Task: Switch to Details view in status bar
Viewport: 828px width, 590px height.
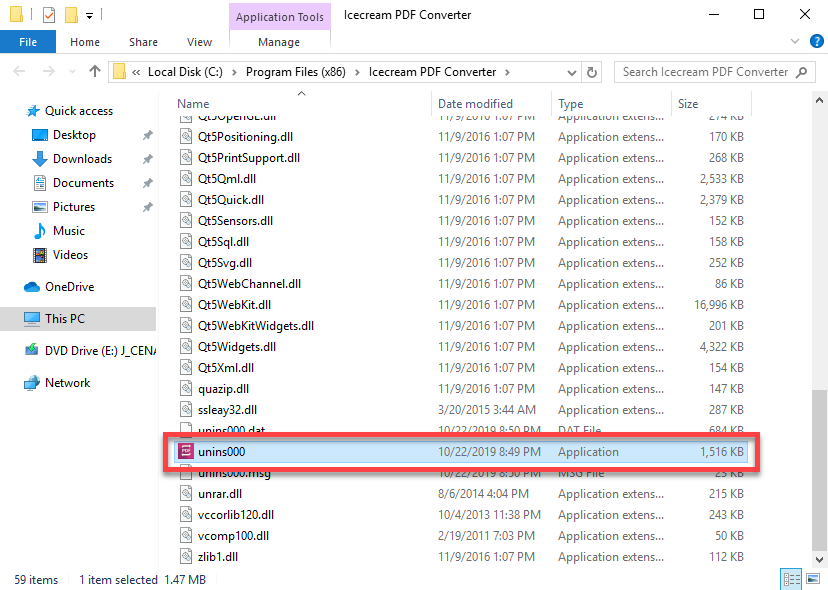Action: (x=791, y=579)
